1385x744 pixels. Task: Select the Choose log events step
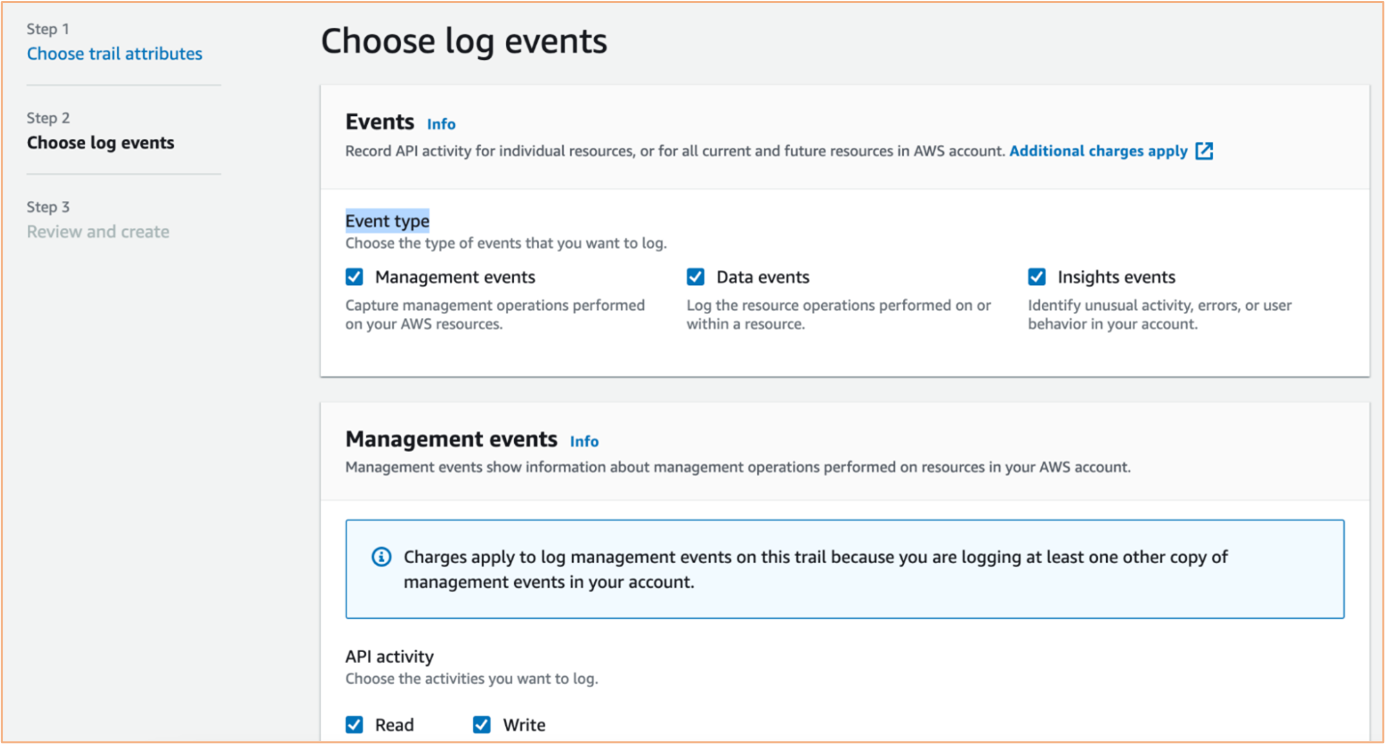[100, 143]
